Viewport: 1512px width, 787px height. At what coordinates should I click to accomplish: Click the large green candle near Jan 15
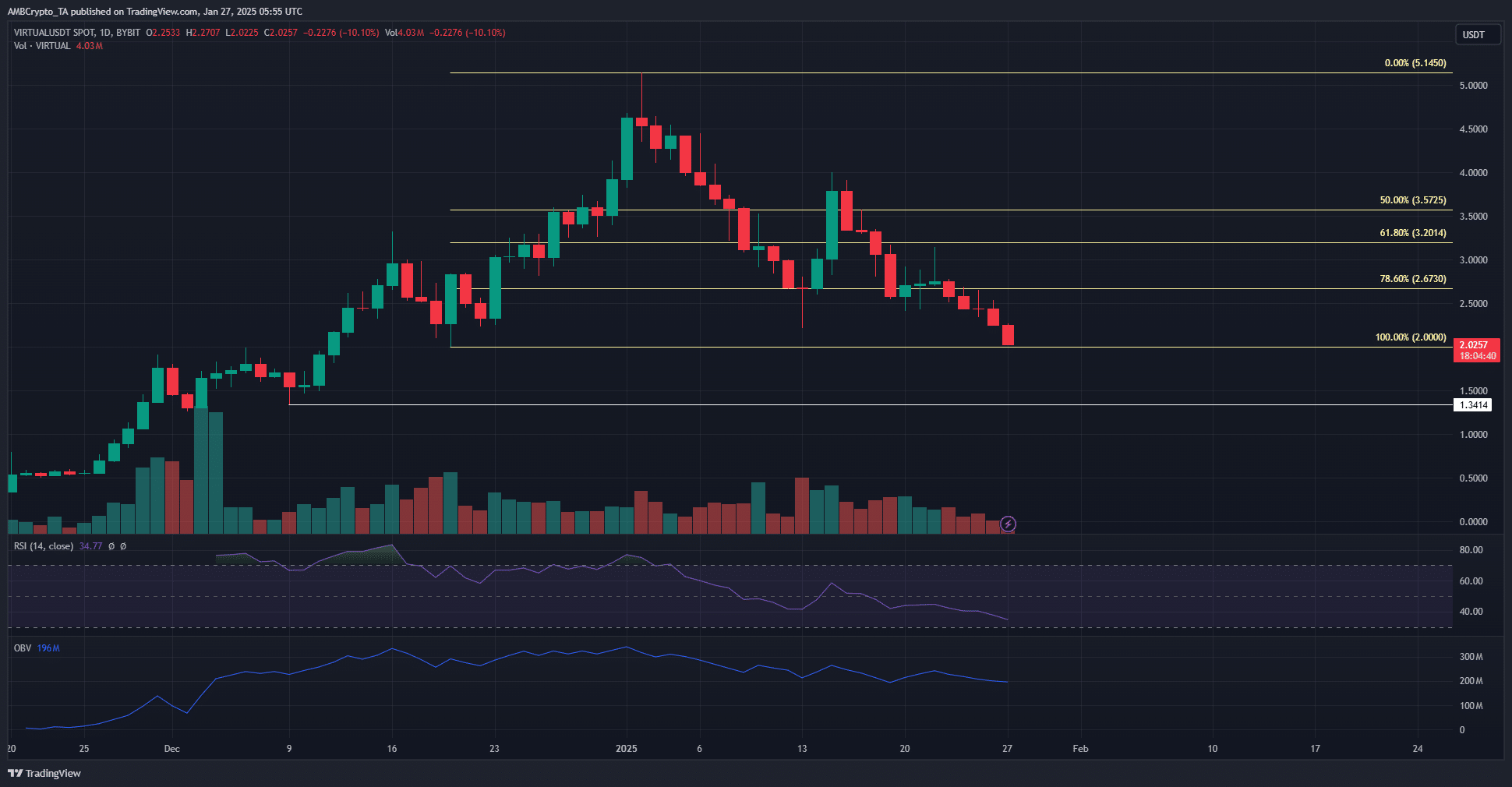(x=832, y=224)
